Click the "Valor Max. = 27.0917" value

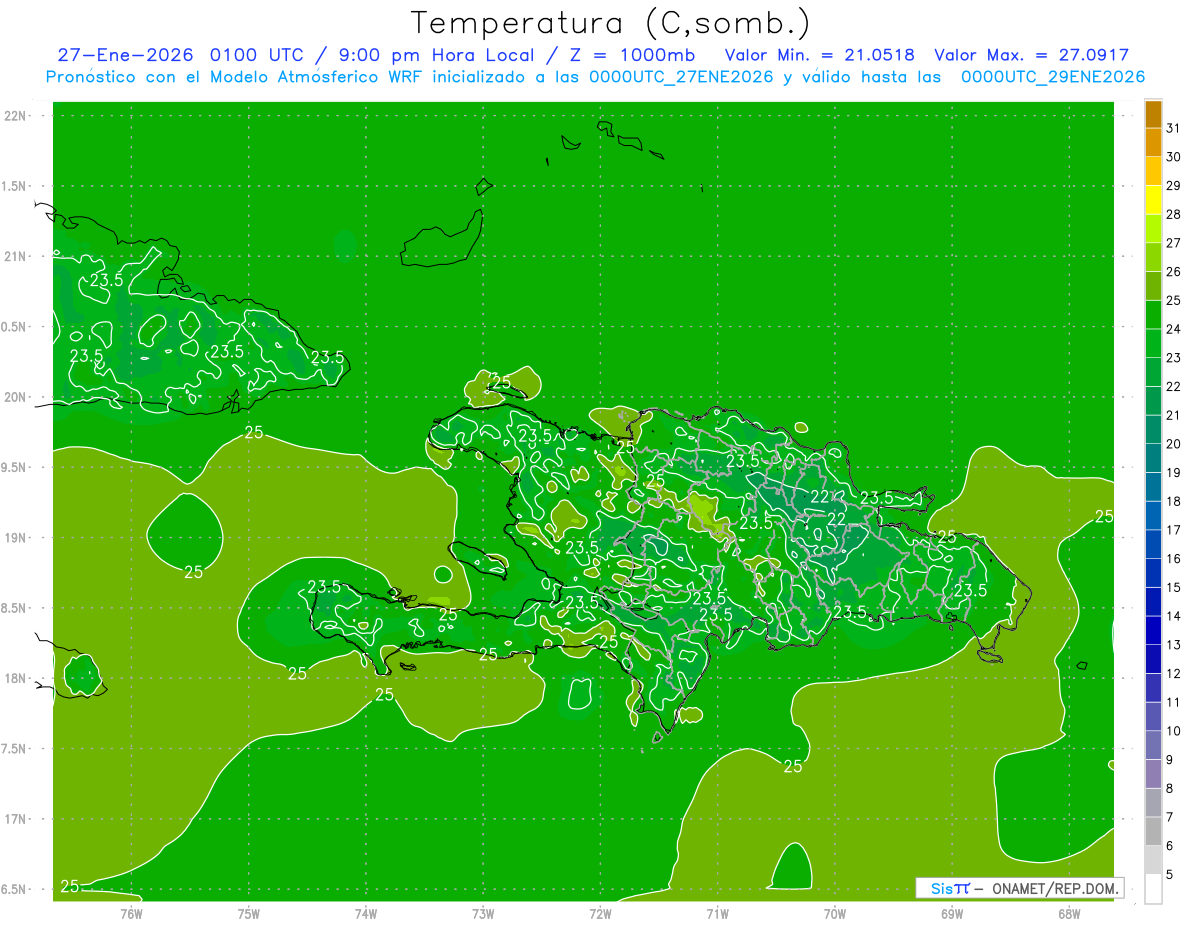pyautogui.click(x=1031, y=55)
